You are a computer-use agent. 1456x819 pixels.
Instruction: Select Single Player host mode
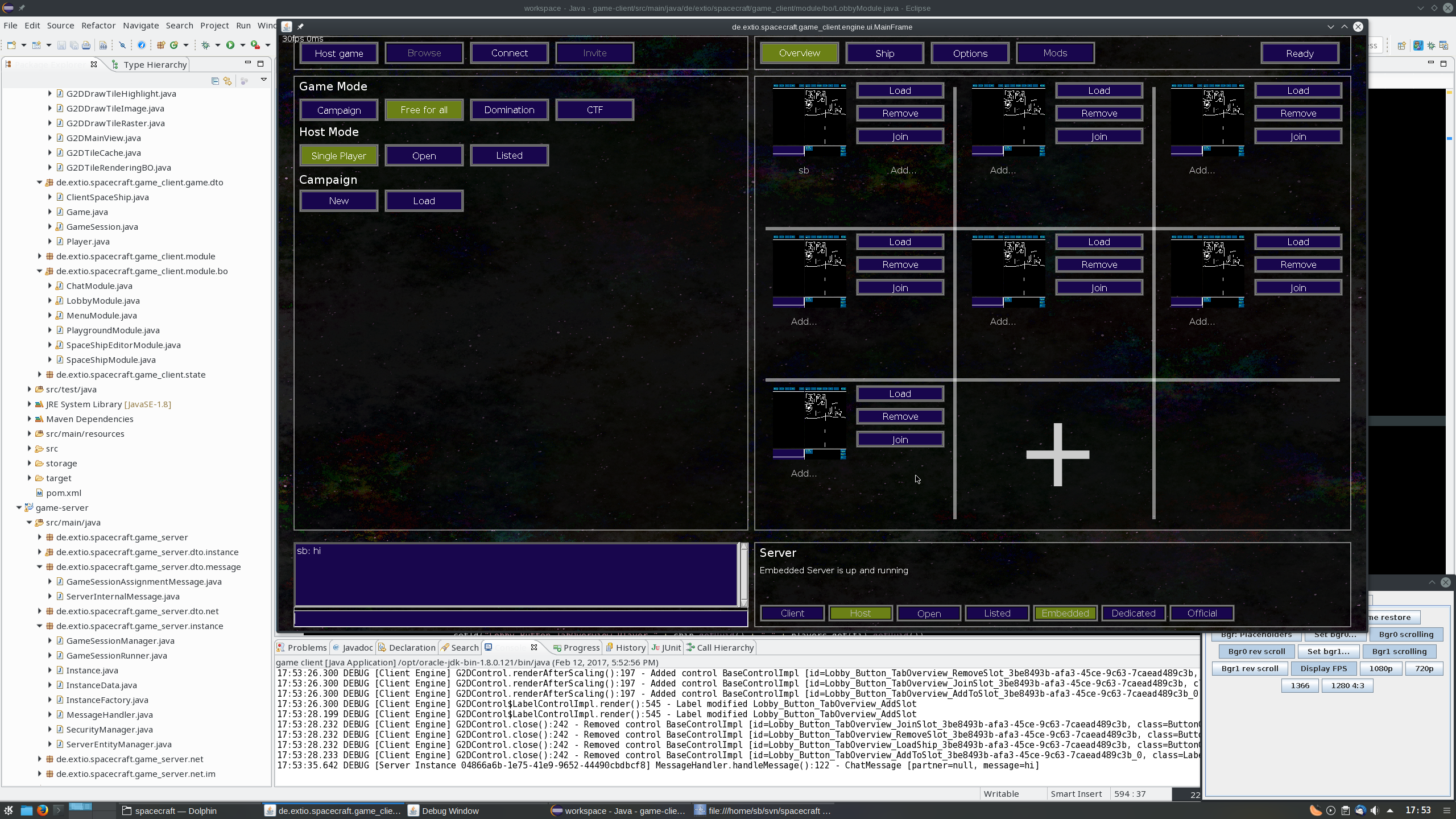click(x=339, y=155)
